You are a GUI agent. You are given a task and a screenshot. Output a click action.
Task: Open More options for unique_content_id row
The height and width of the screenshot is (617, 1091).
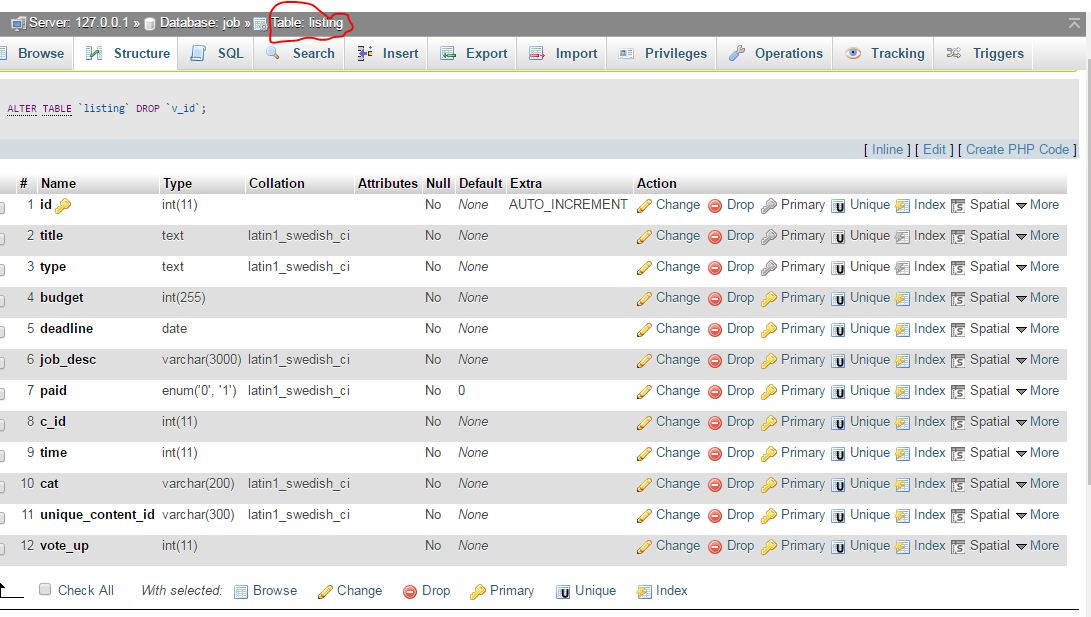[x=1037, y=515]
